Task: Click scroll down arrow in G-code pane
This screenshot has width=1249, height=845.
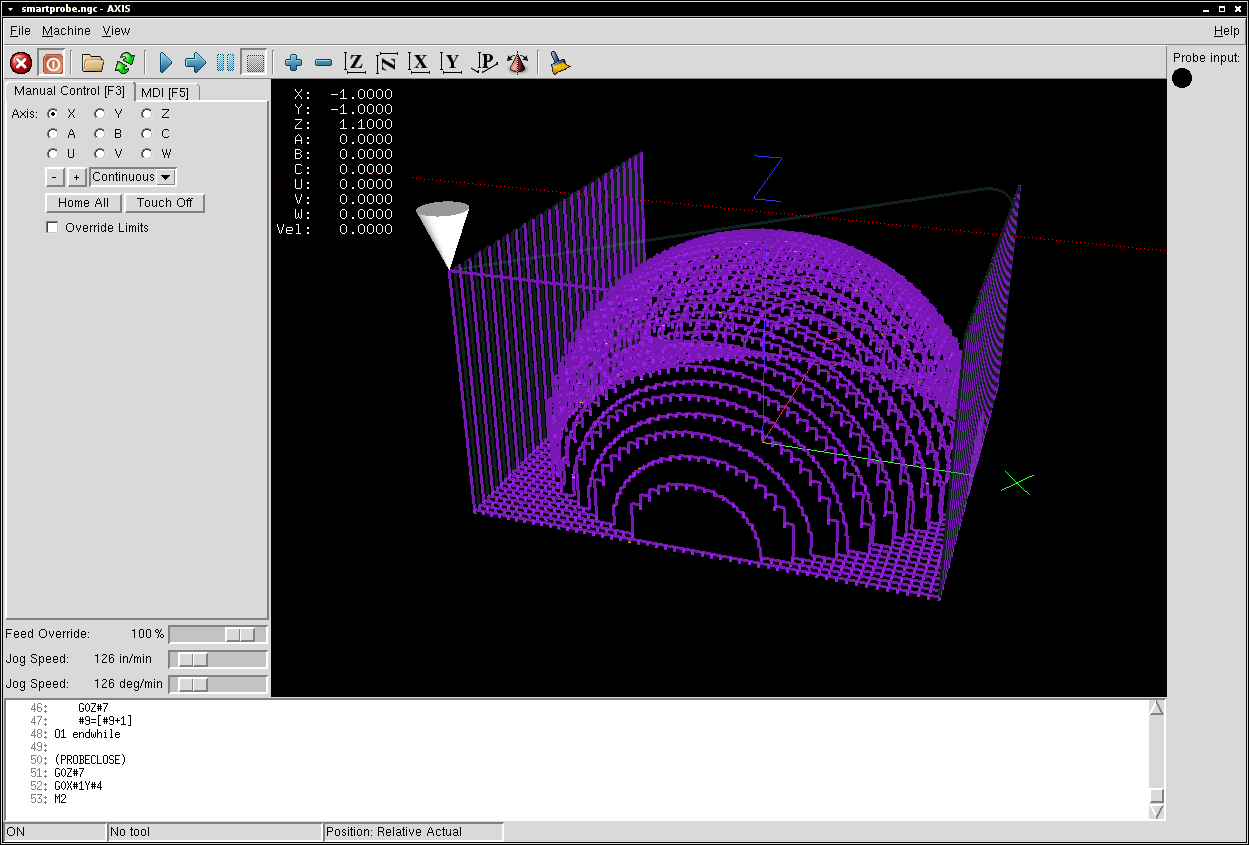Action: (1157, 812)
